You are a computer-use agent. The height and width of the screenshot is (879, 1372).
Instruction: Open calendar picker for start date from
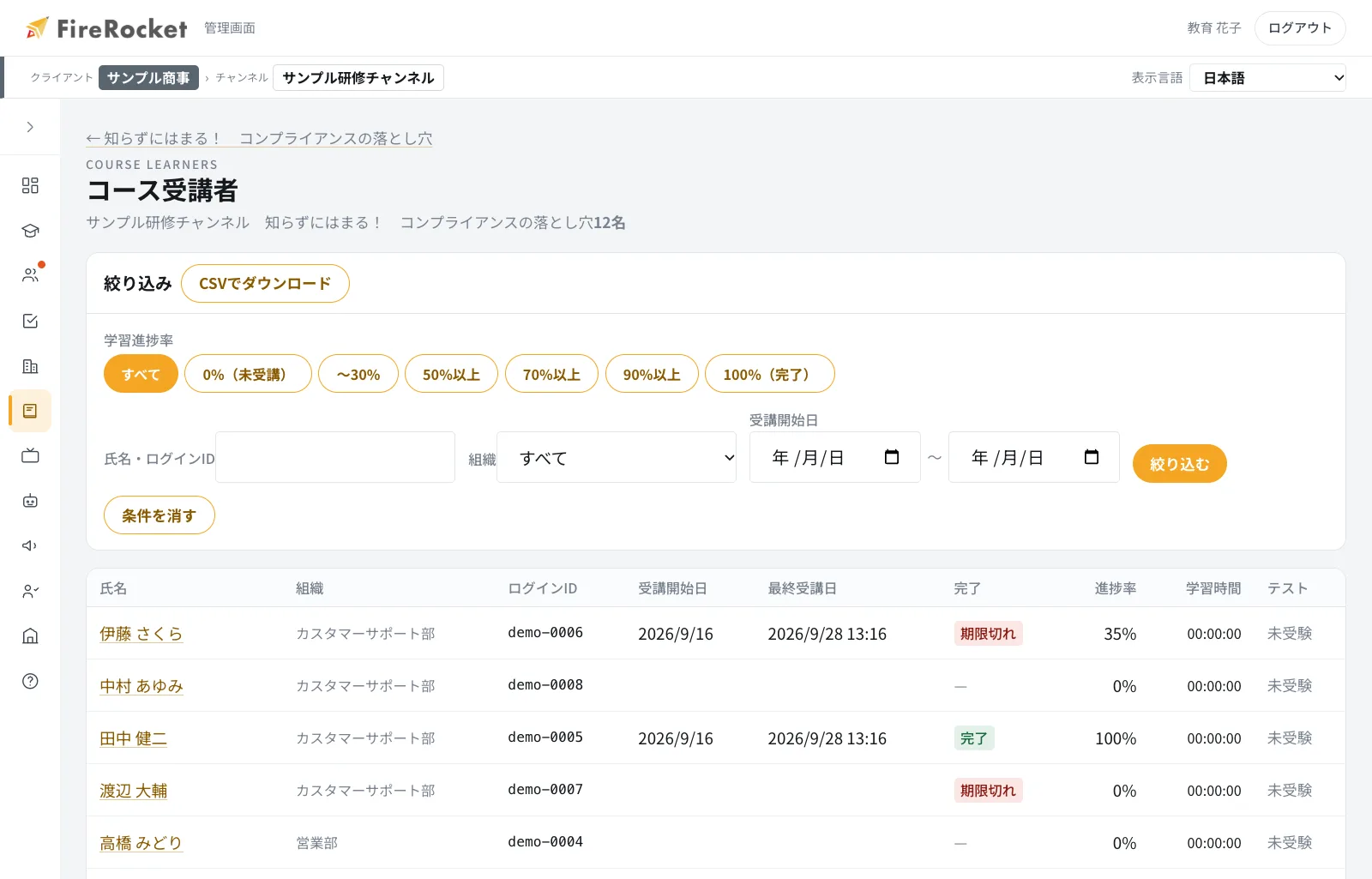point(892,457)
